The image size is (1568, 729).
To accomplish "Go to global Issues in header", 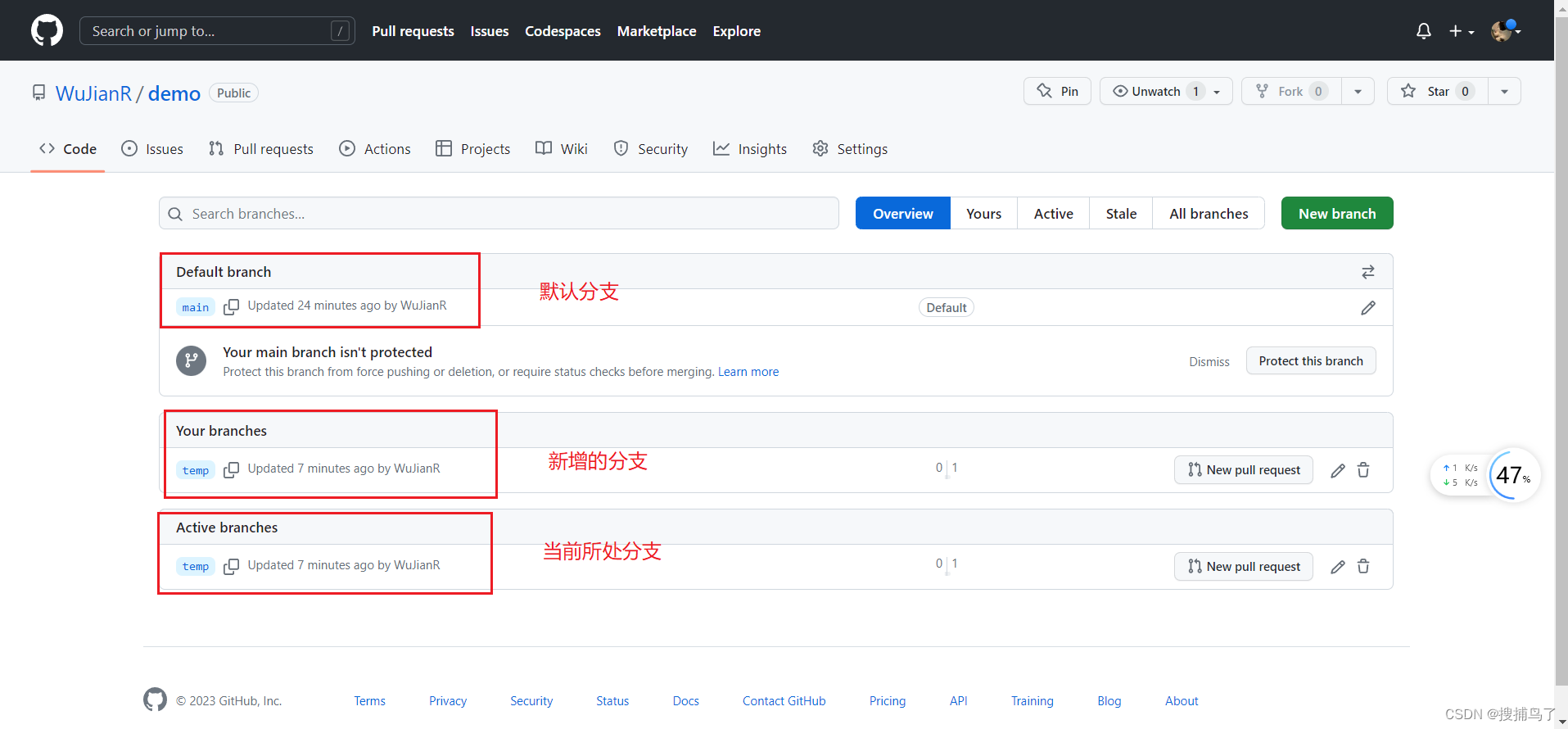I will click(490, 31).
